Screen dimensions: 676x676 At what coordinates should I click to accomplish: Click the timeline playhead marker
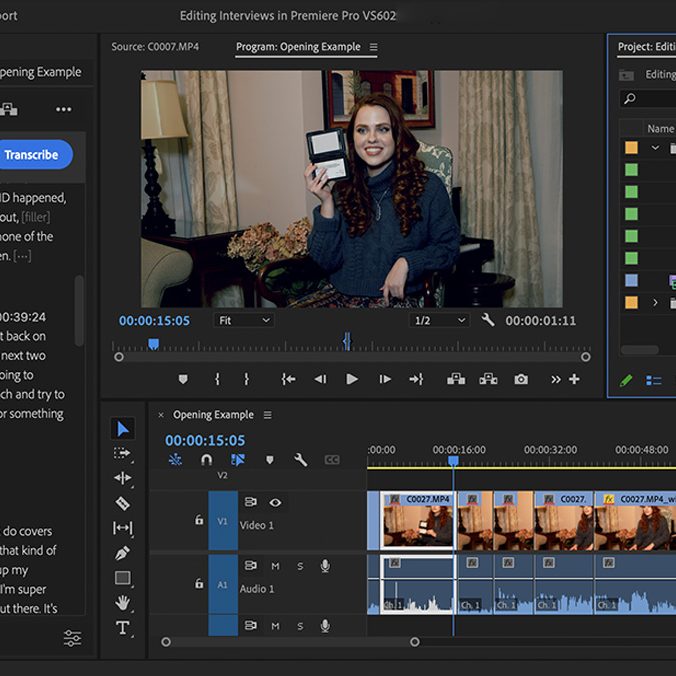click(453, 461)
